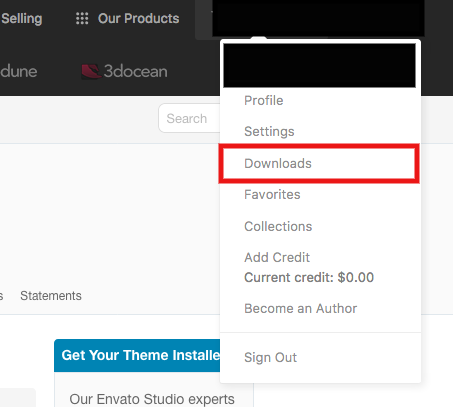The width and height of the screenshot is (453, 407).
Task: Click Become an Author link
Action: click(x=300, y=308)
